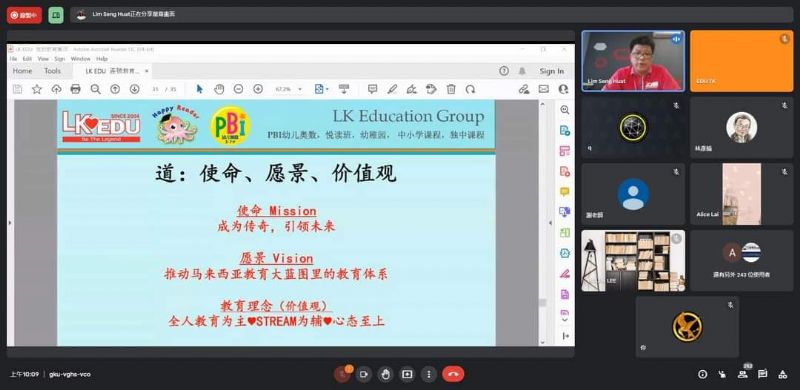Screen dimensions: 800x390
Task: Open the activities shapes icon
Action: [x=783, y=374]
